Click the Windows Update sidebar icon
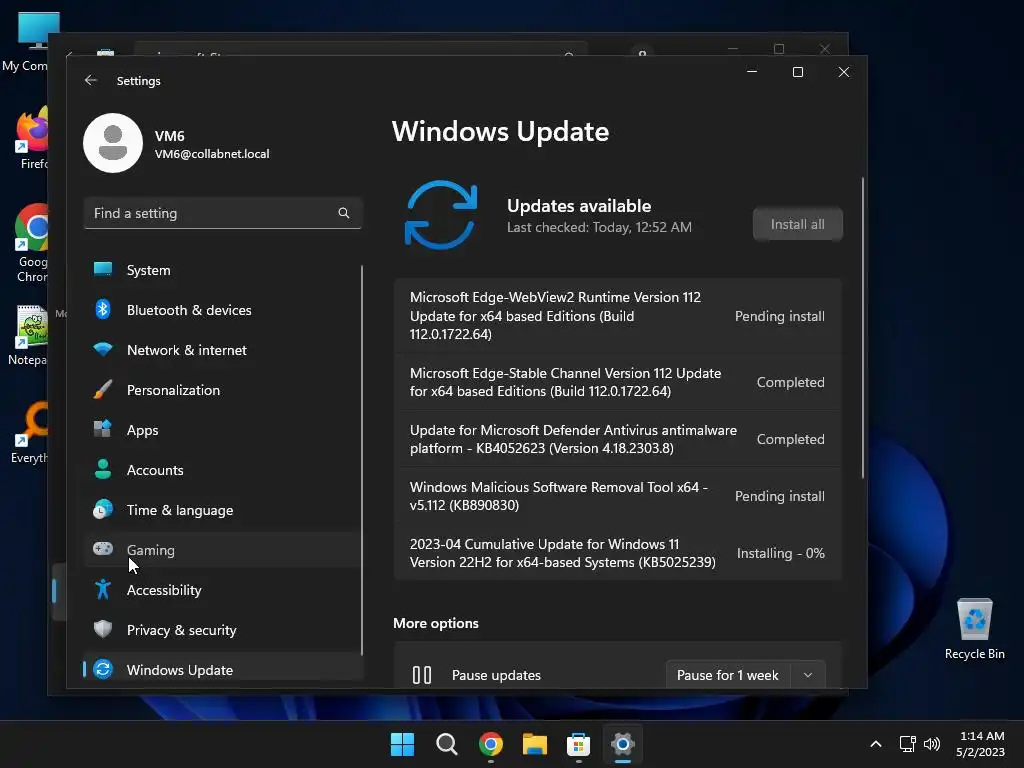 pyautogui.click(x=103, y=669)
